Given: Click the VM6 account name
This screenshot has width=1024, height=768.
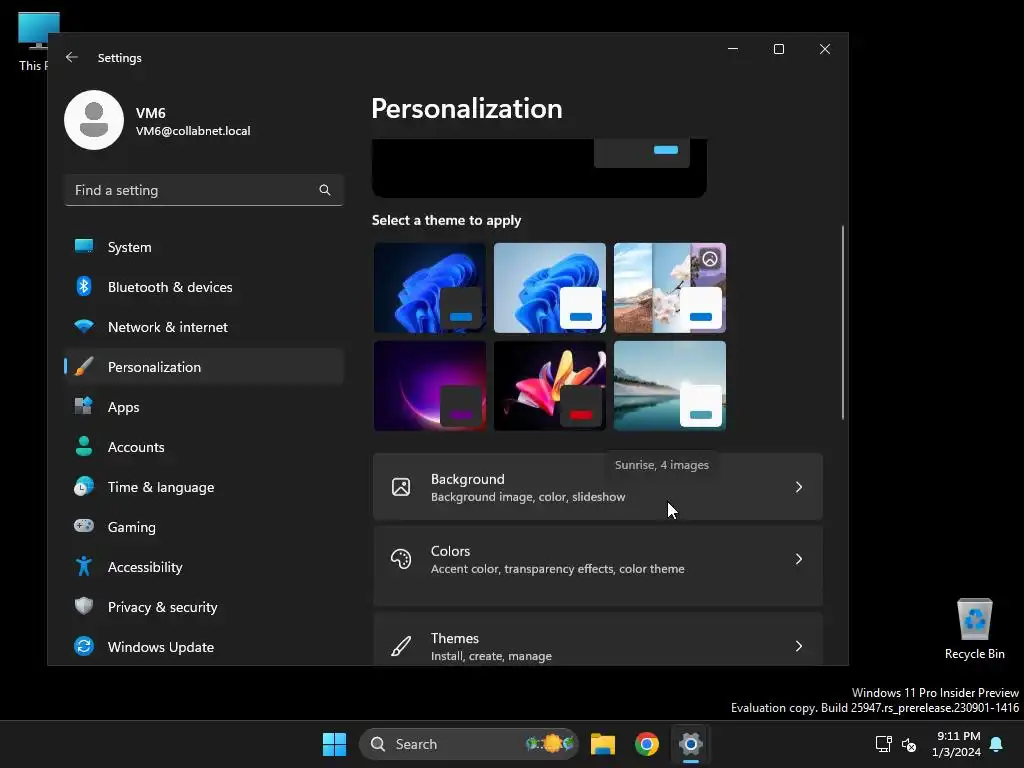Looking at the screenshot, I should coord(150,112).
